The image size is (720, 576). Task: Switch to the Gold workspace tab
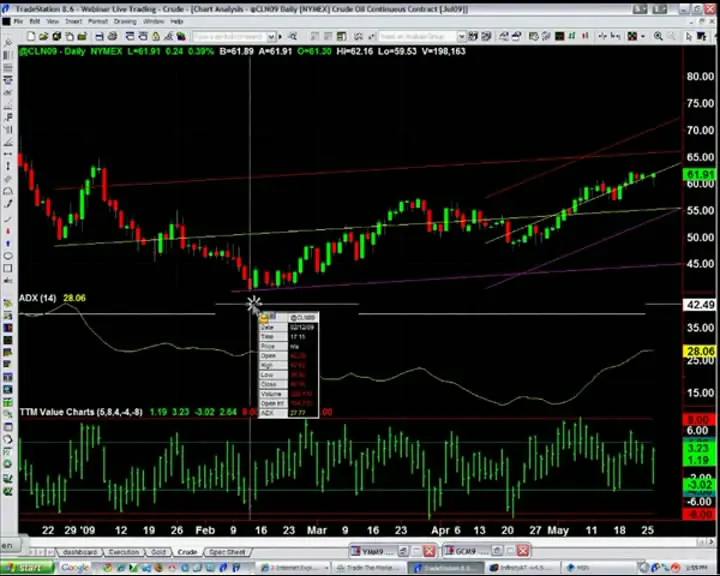coord(158,552)
